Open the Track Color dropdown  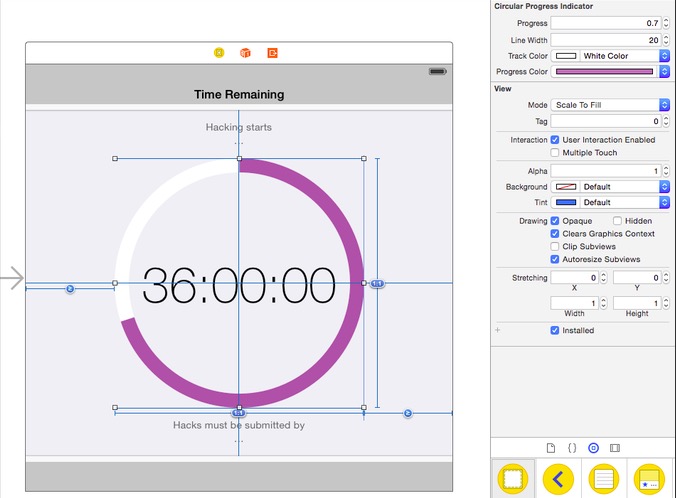click(x=664, y=56)
